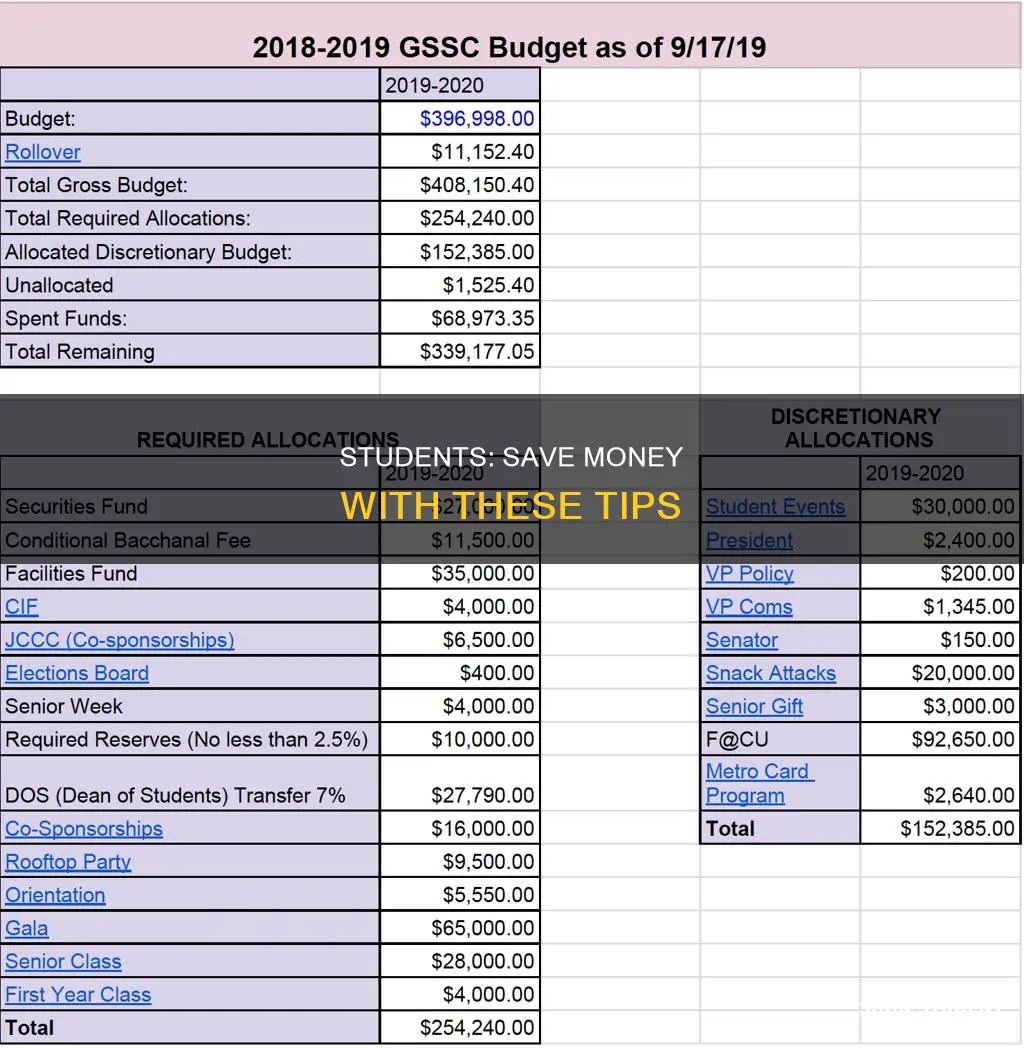Open the CIF link
The height and width of the screenshot is (1048, 1024).
coord(21,607)
